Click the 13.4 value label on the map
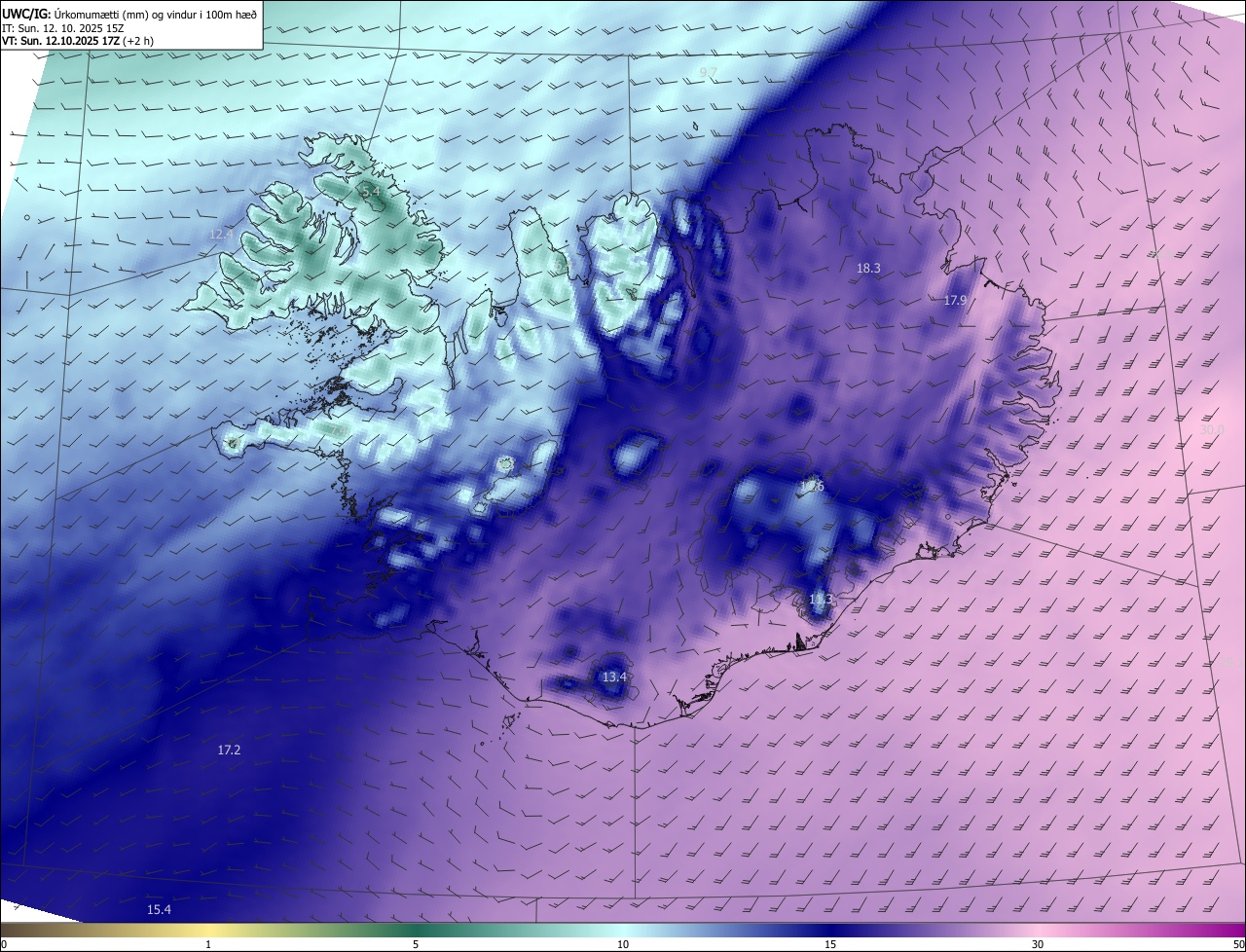 (x=614, y=677)
